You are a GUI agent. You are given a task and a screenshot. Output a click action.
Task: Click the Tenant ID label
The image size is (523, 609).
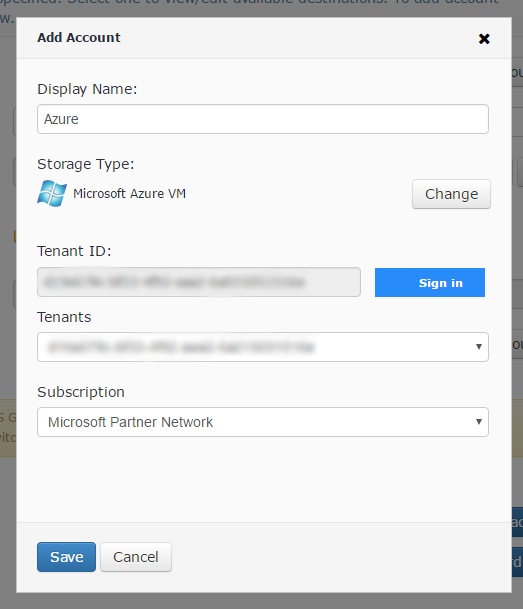coord(74,251)
